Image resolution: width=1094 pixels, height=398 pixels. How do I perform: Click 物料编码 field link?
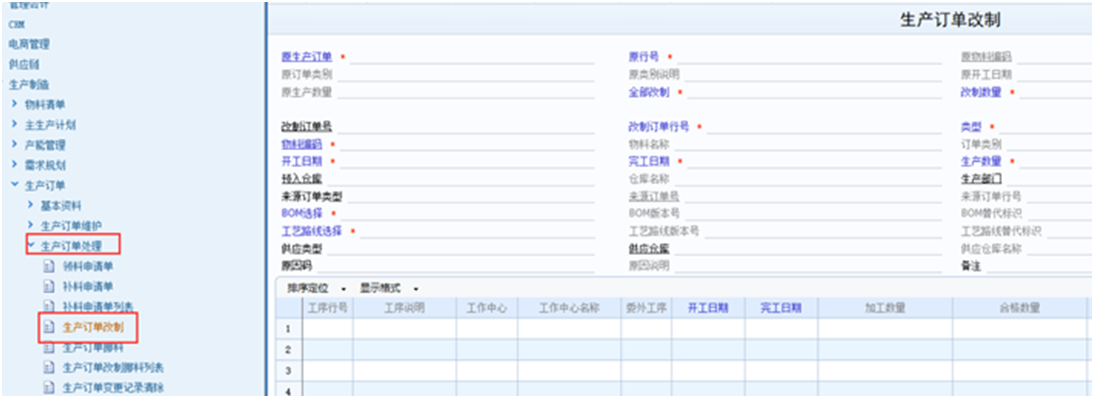(x=301, y=145)
